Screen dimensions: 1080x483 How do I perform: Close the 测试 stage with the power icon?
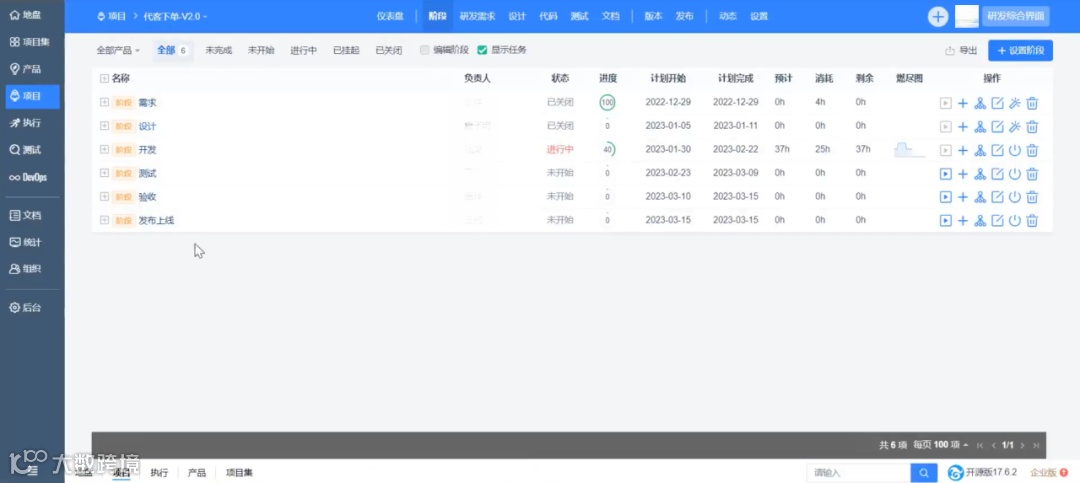(1015, 174)
